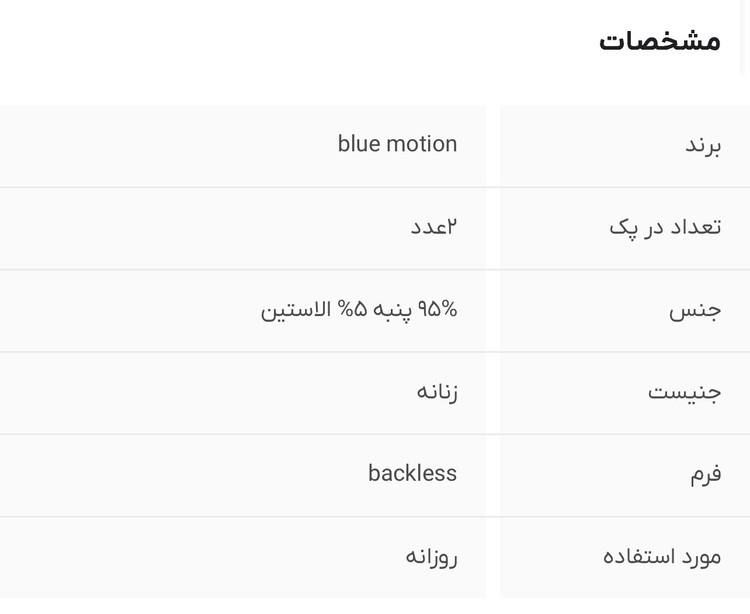Click the روزانه usage value

point(431,557)
